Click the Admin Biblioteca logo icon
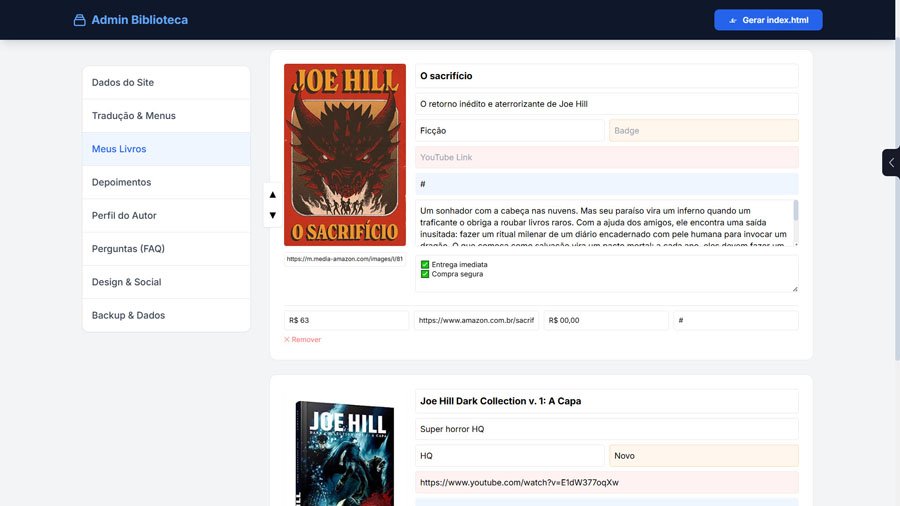The image size is (900, 506). coord(80,20)
